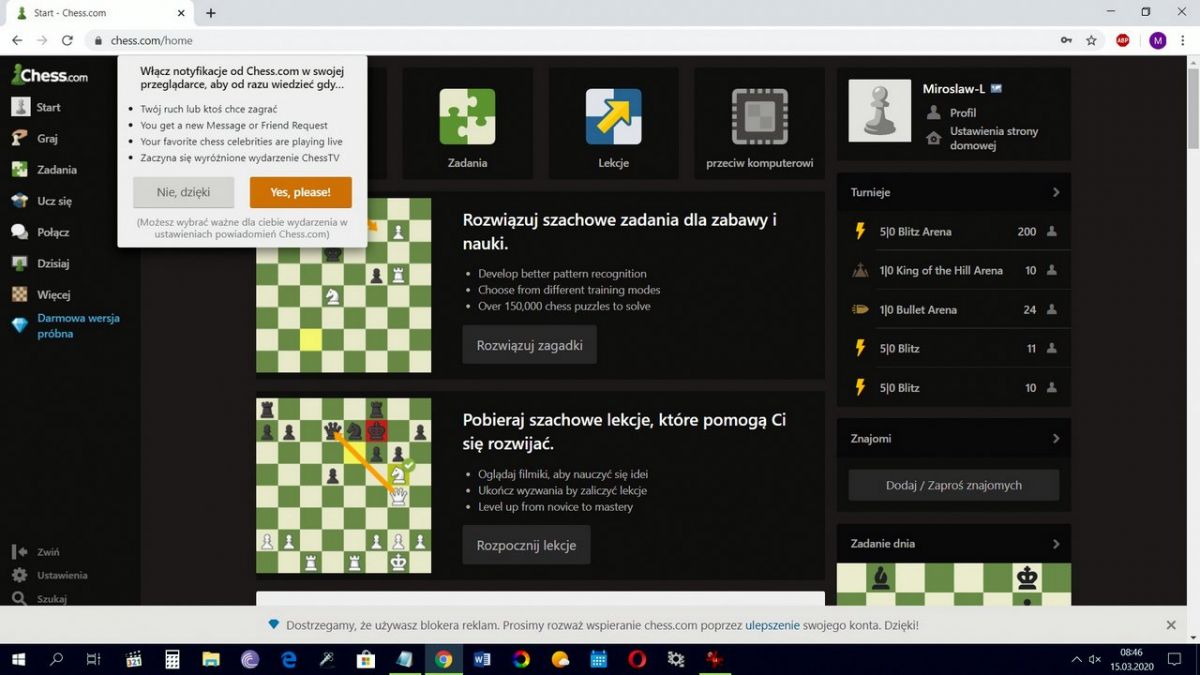Open the Zadania puzzle piece tile
The width and height of the screenshot is (1200, 675).
pyautogui.click(x=467, y=123)
